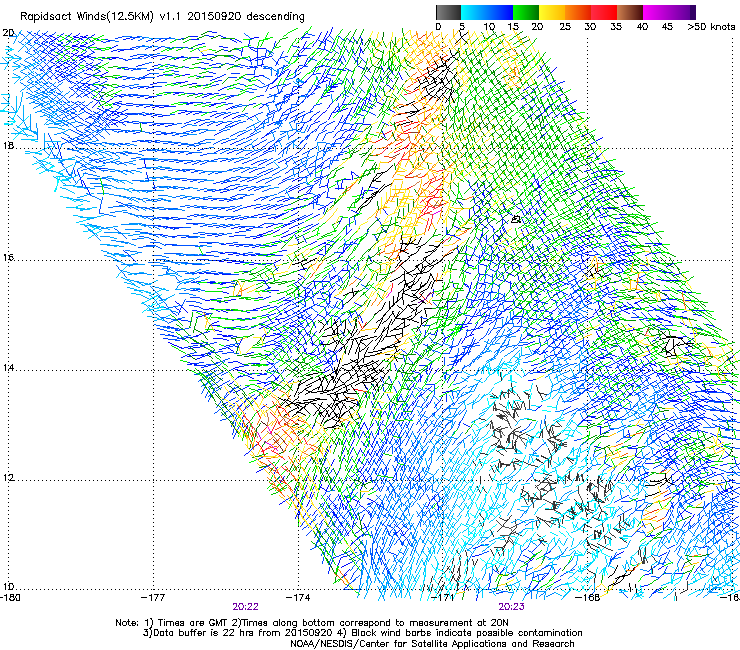Click the title text 'Rapidscat Winds(12.5KM) v1.1'
Screen dimensions: 740x650
pyautogui.click(x=101, y=16)
